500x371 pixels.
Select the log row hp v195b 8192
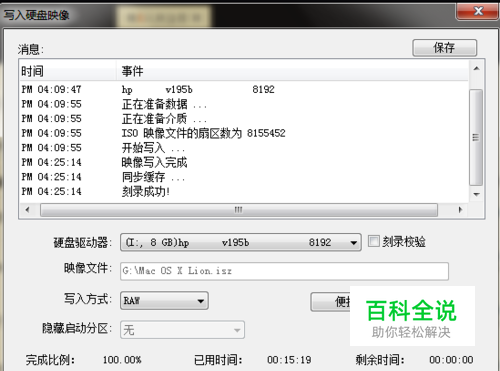(x=244, y=90)
